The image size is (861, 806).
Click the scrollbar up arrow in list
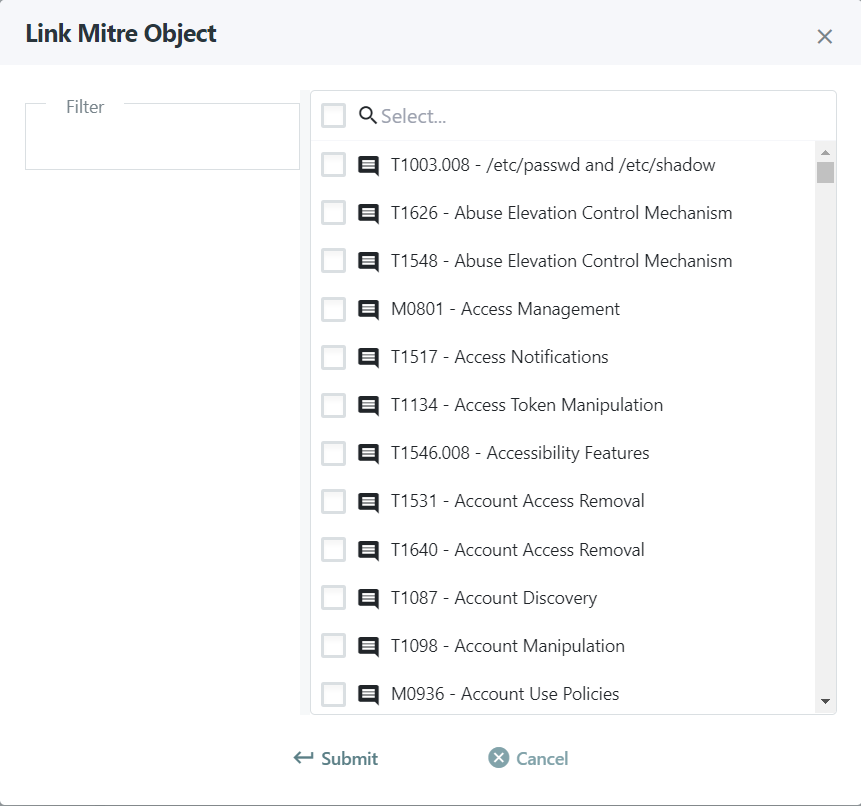[825, 152]
